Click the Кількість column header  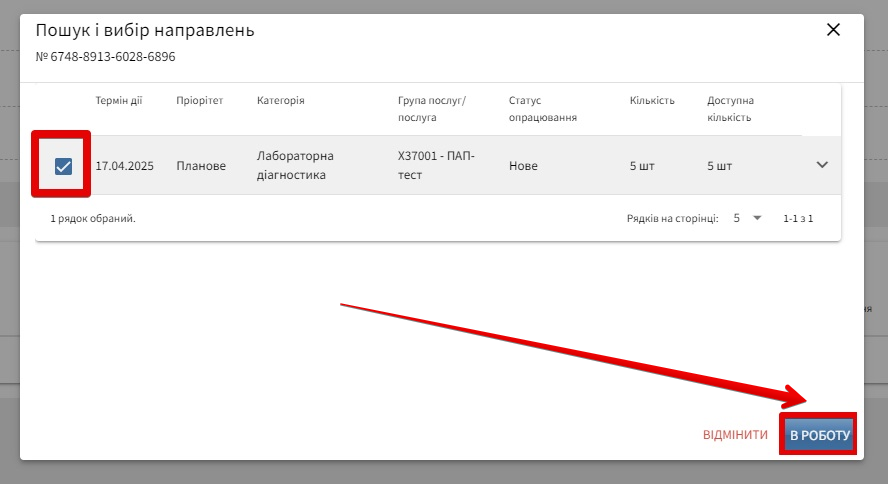(x=652, y=101)
